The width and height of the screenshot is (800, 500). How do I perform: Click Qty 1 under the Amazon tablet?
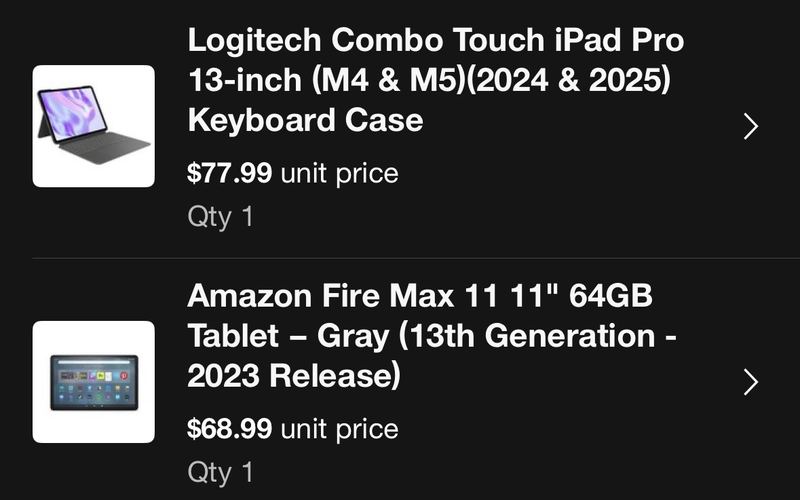pyautogui.click(x=220, y=473)
